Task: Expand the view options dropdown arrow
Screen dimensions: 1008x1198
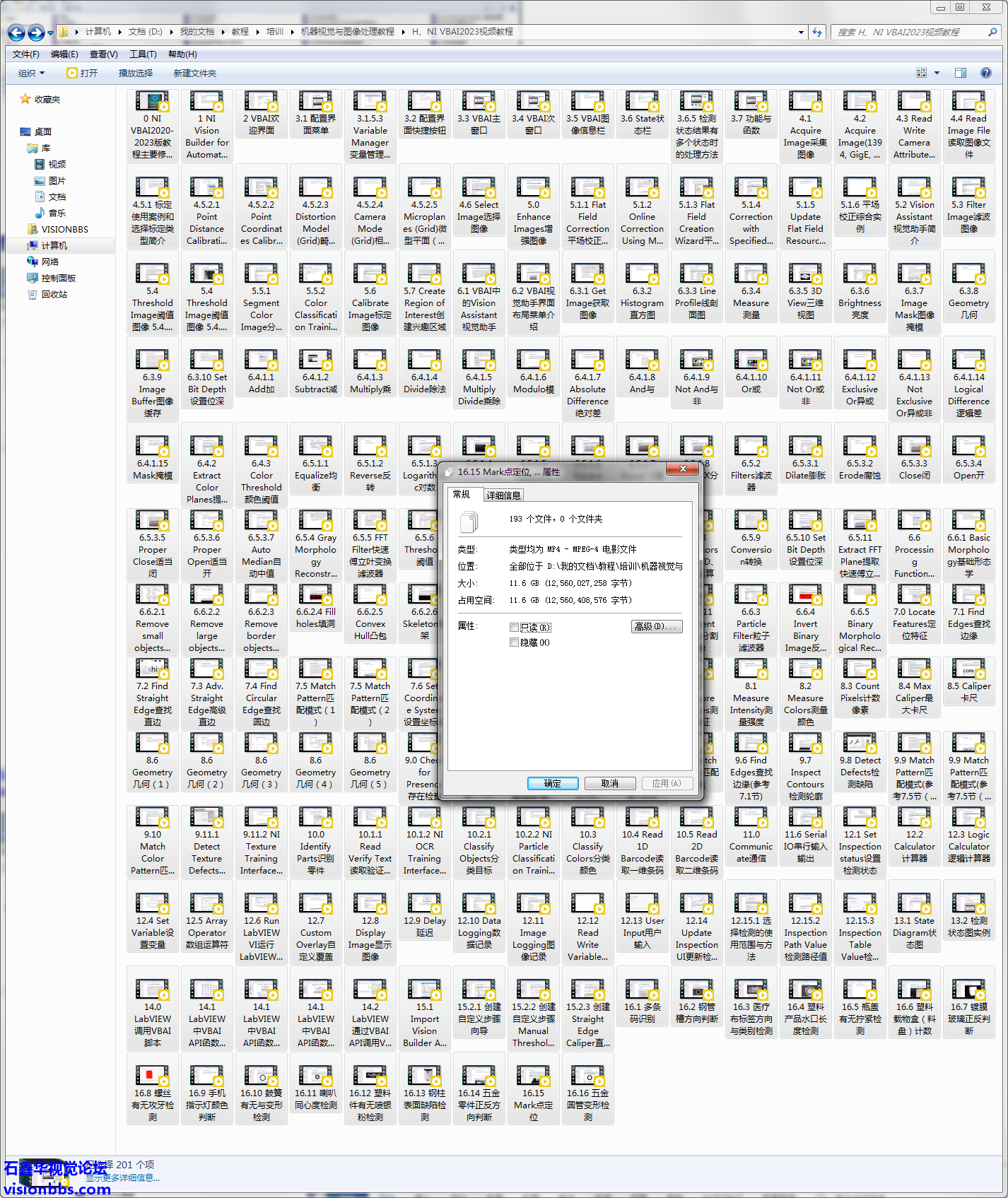Action: tap(937, 73)
